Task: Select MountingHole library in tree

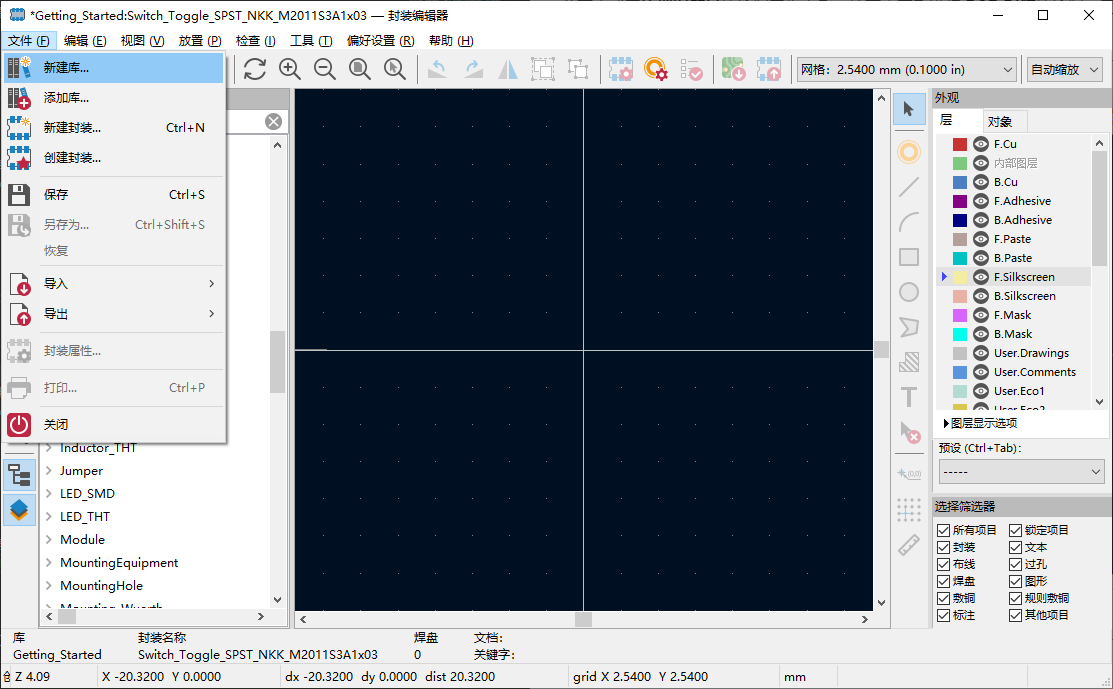Action: (102, 585)
